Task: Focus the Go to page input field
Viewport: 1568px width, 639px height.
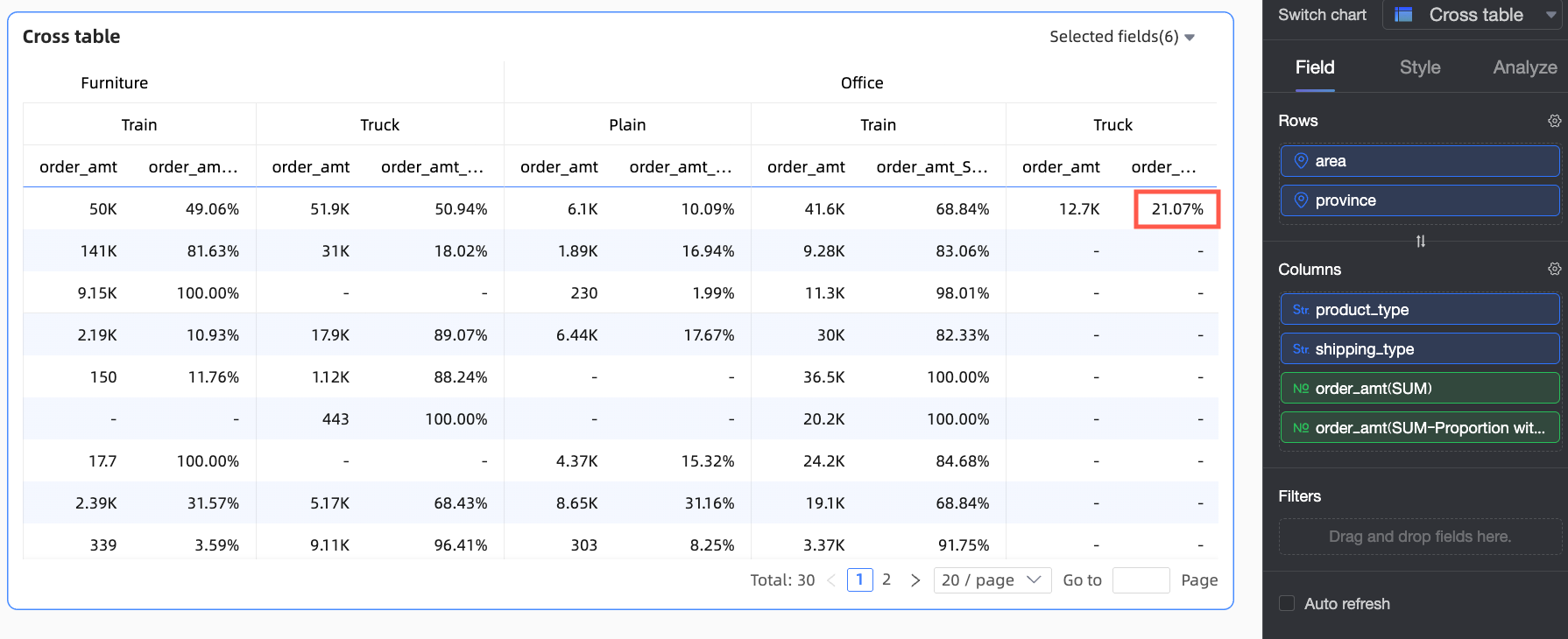Action: [1141, 580]
